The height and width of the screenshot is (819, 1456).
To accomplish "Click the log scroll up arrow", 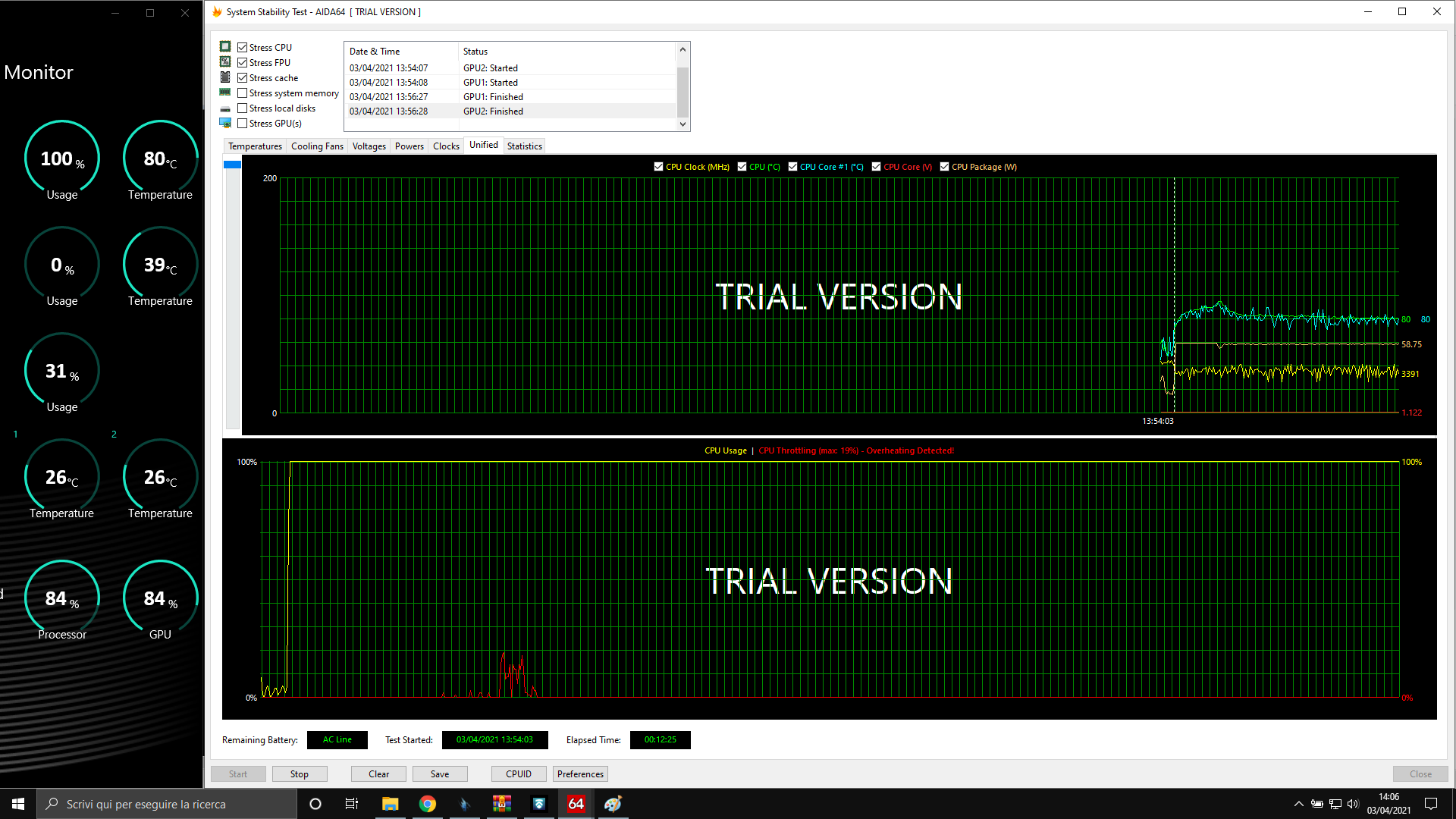I will coord(682,49).
